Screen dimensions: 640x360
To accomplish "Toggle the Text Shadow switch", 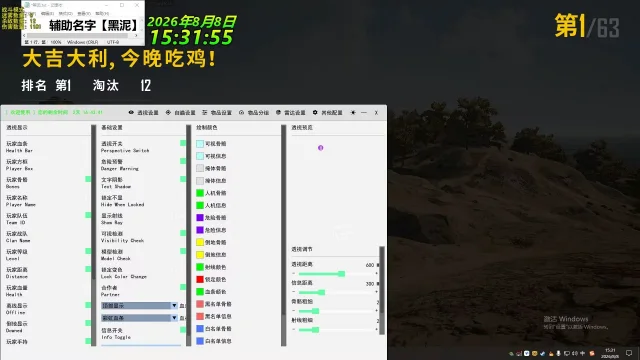I will point(183,179).
